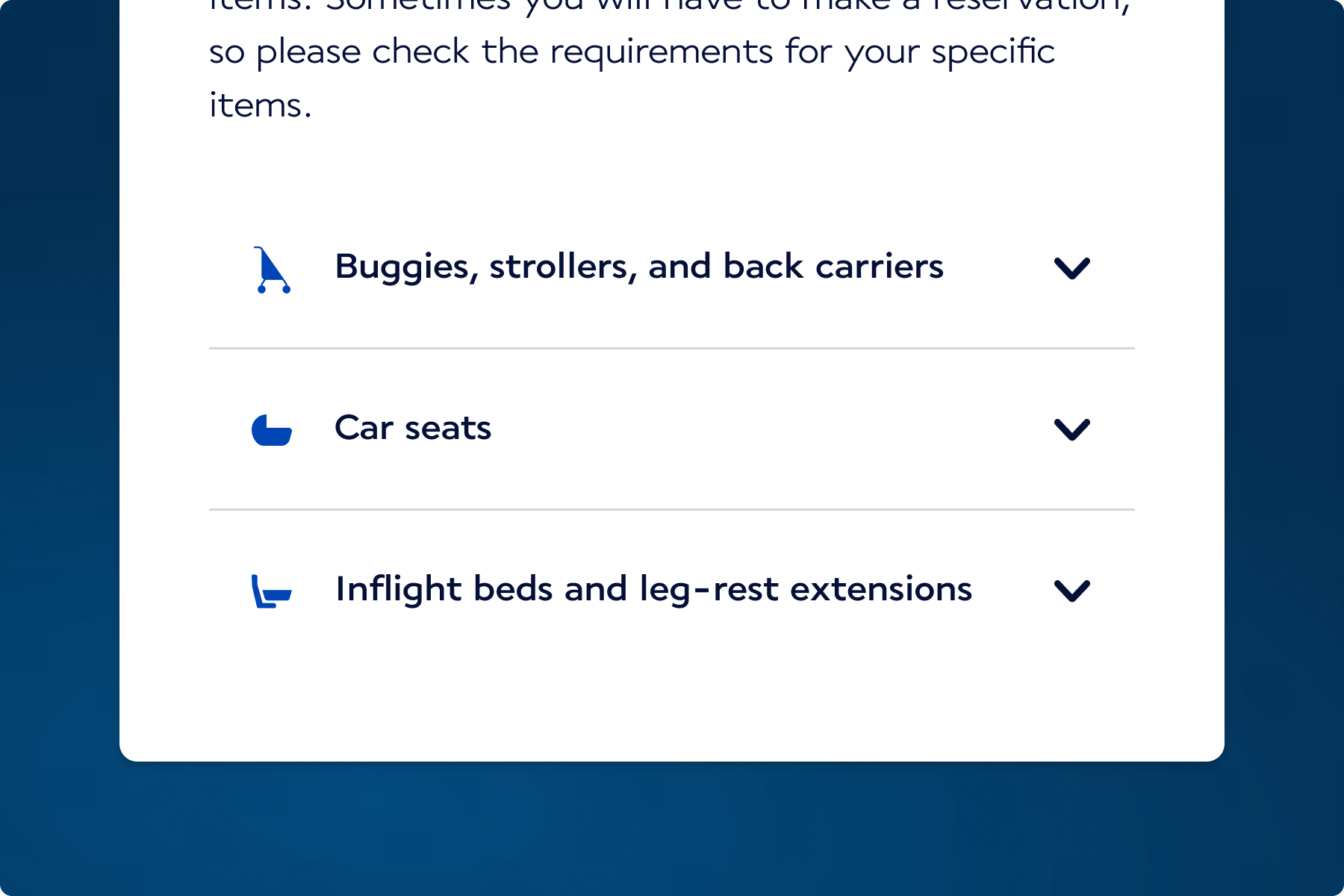Viewport: 1344px width, 896px height.
Task: Expand Buggies, strollers, and back carriers chevron
Action: 1071,268
